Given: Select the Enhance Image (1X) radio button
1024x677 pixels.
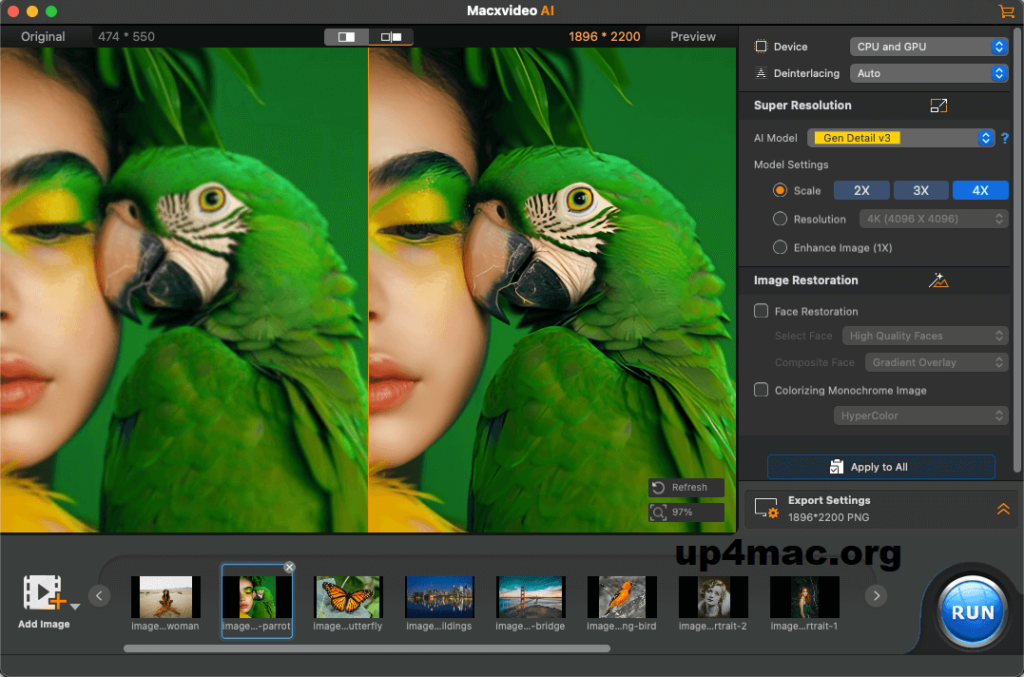Looking at the screenshot, I should 780,247.
